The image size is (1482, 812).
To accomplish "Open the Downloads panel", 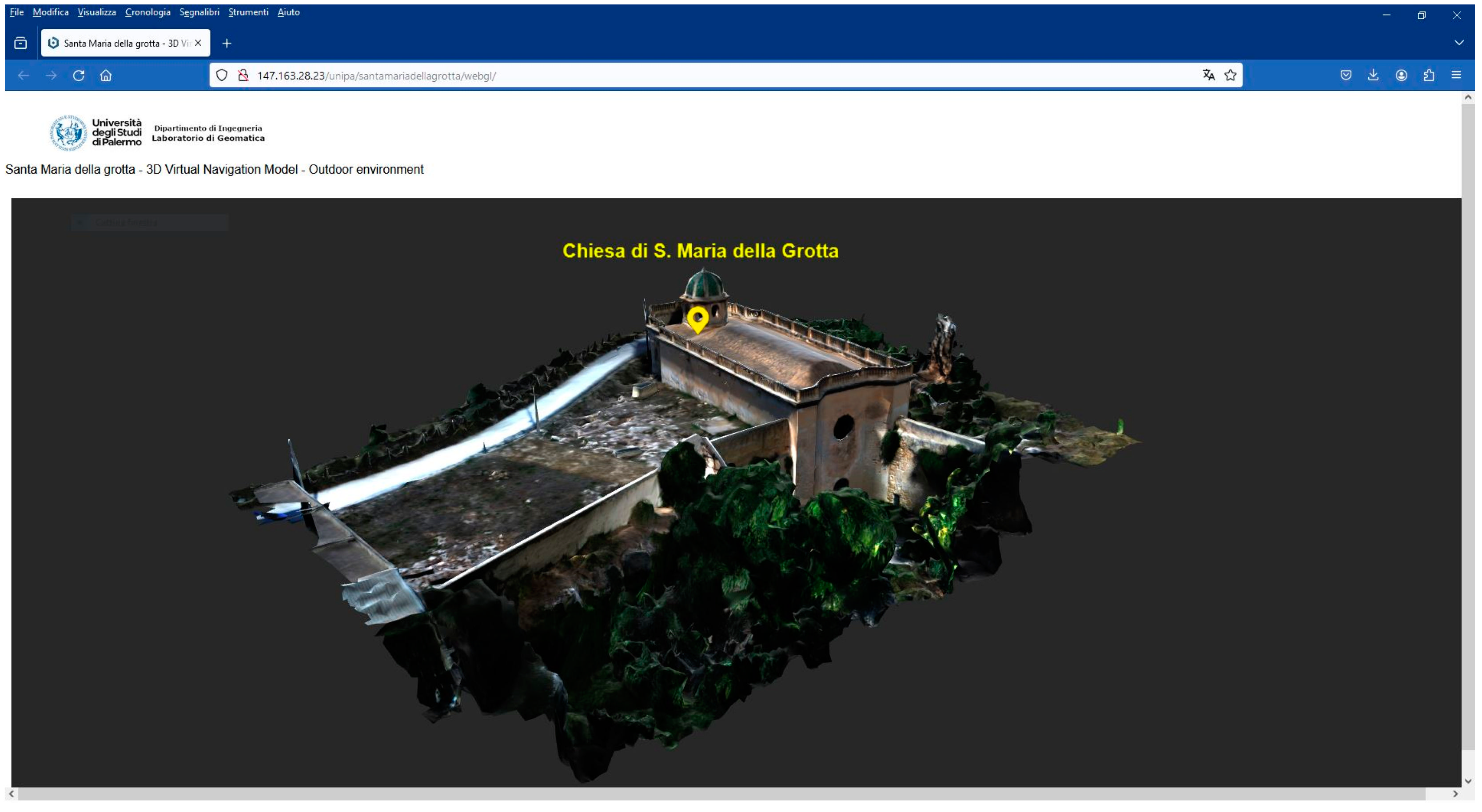I will [x=1373, y=76].
